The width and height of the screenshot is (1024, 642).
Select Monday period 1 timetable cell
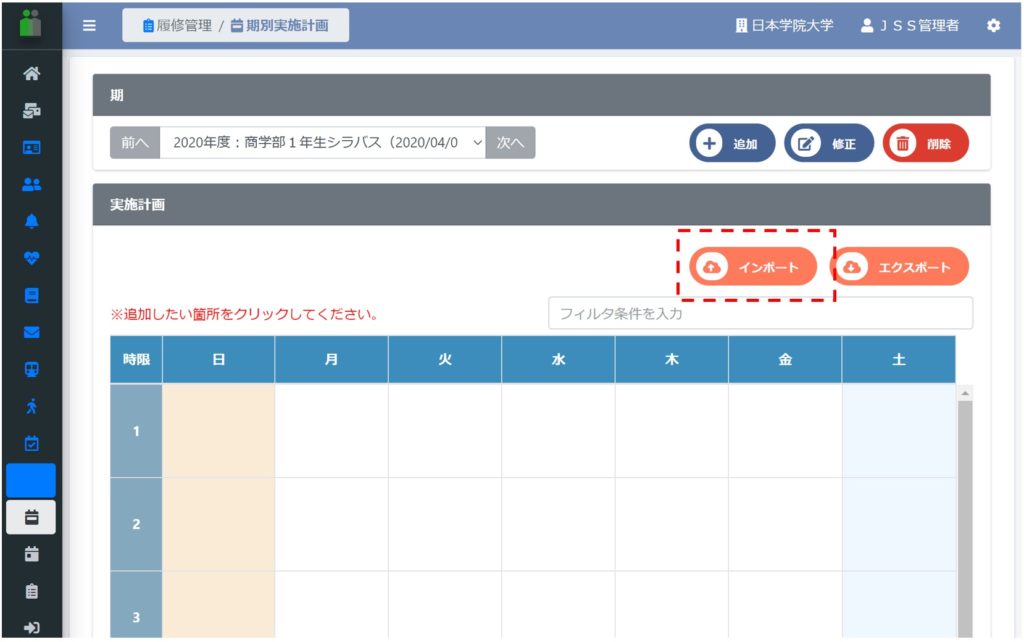pyautogui.click(x=332, y=431)
